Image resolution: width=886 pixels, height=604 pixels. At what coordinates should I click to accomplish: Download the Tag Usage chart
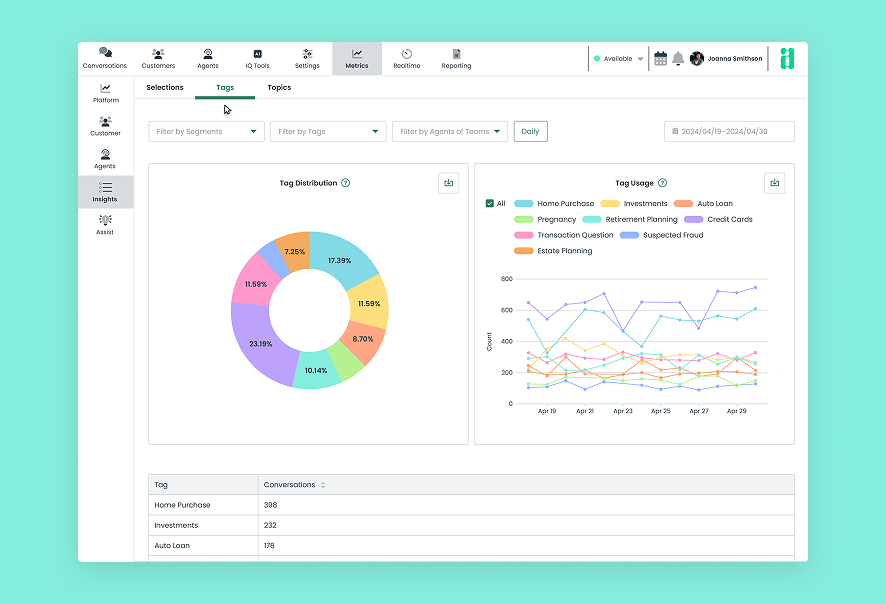(x=775, y=183)
